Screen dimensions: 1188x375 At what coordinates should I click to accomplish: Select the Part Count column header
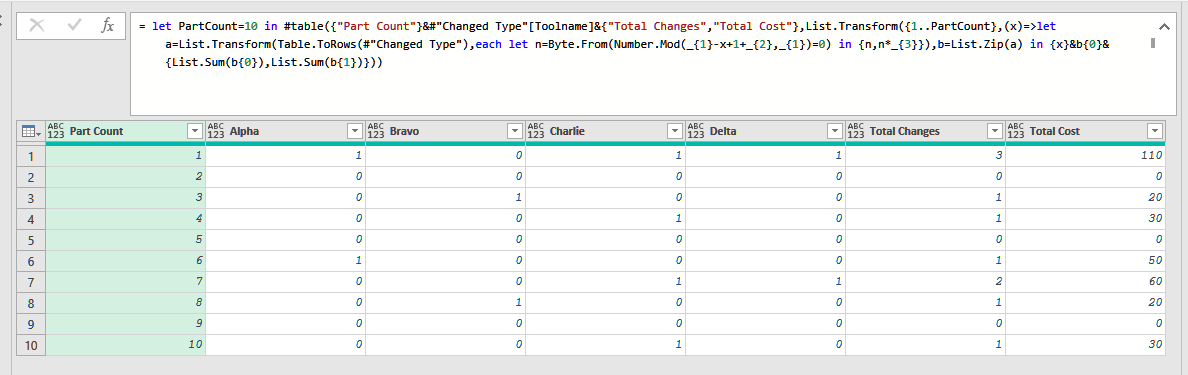click(x=125, y=131)
